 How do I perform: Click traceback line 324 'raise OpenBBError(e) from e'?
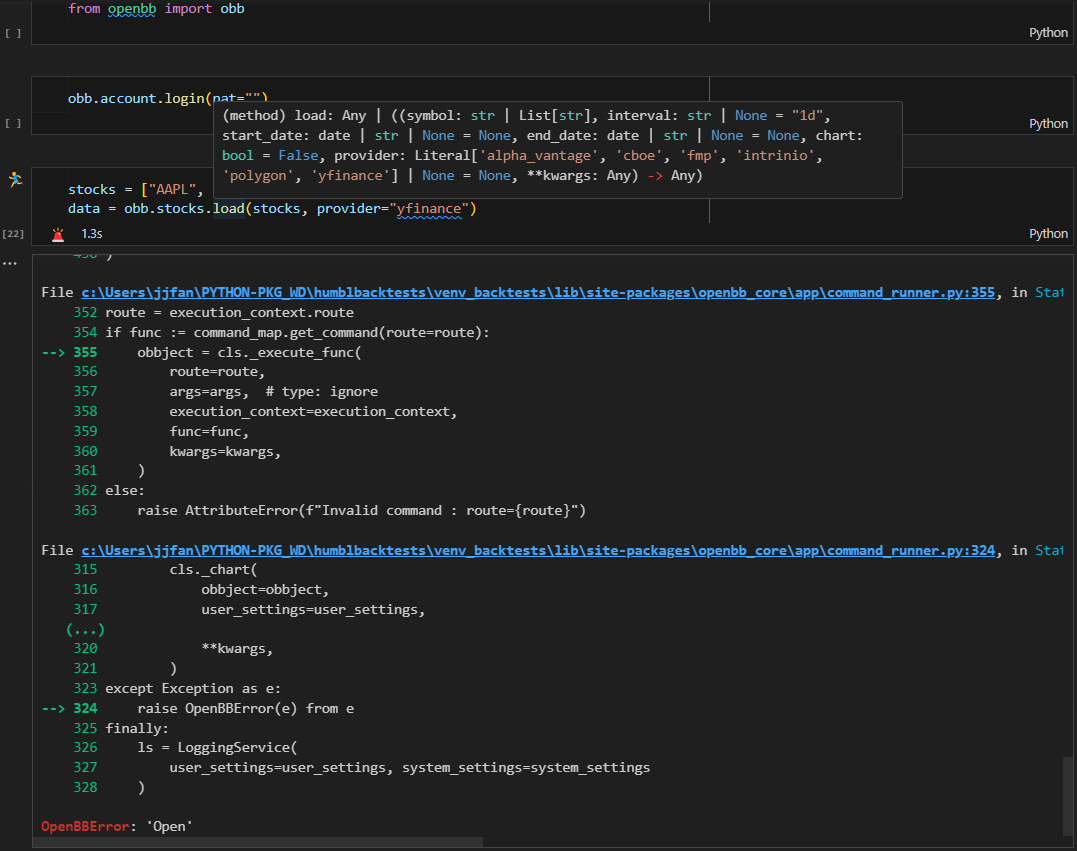(245, 708)
